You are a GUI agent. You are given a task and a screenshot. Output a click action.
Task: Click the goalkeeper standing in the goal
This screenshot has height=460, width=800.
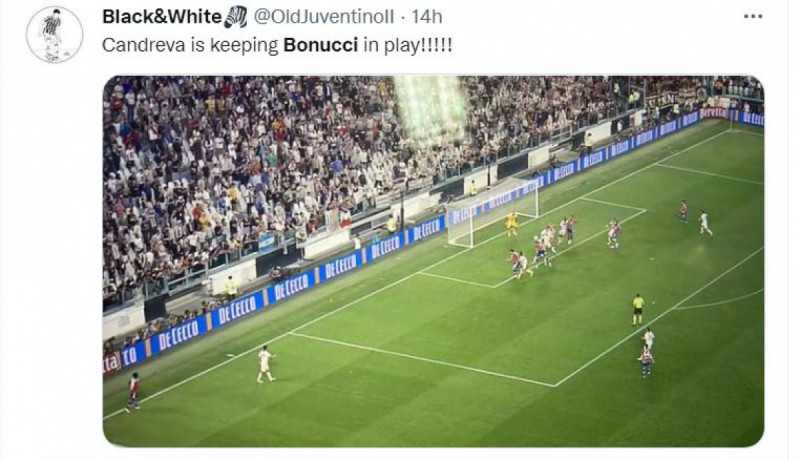pos(511,224)
